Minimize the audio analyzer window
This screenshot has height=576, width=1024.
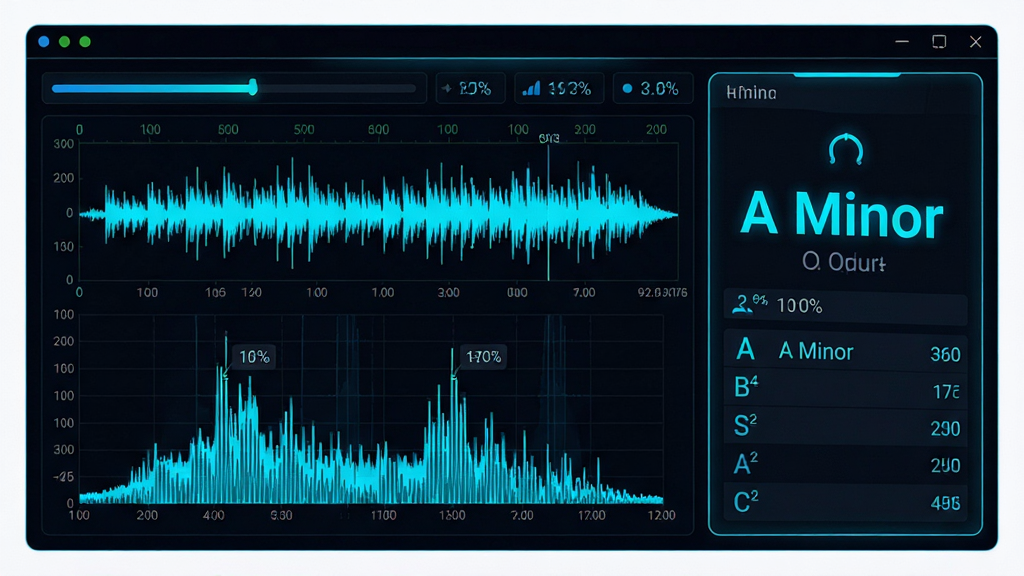pyautogui.click(x=902, y=42)
